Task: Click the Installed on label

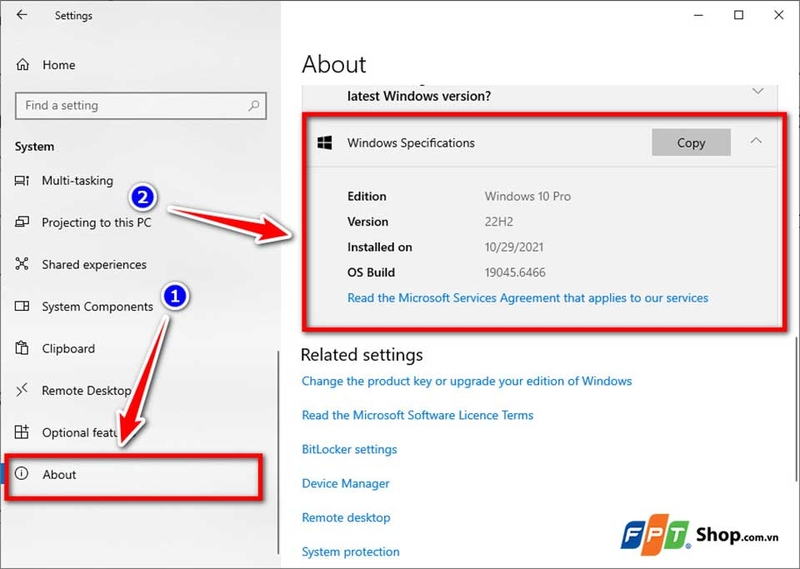Action: pos(380,248)
